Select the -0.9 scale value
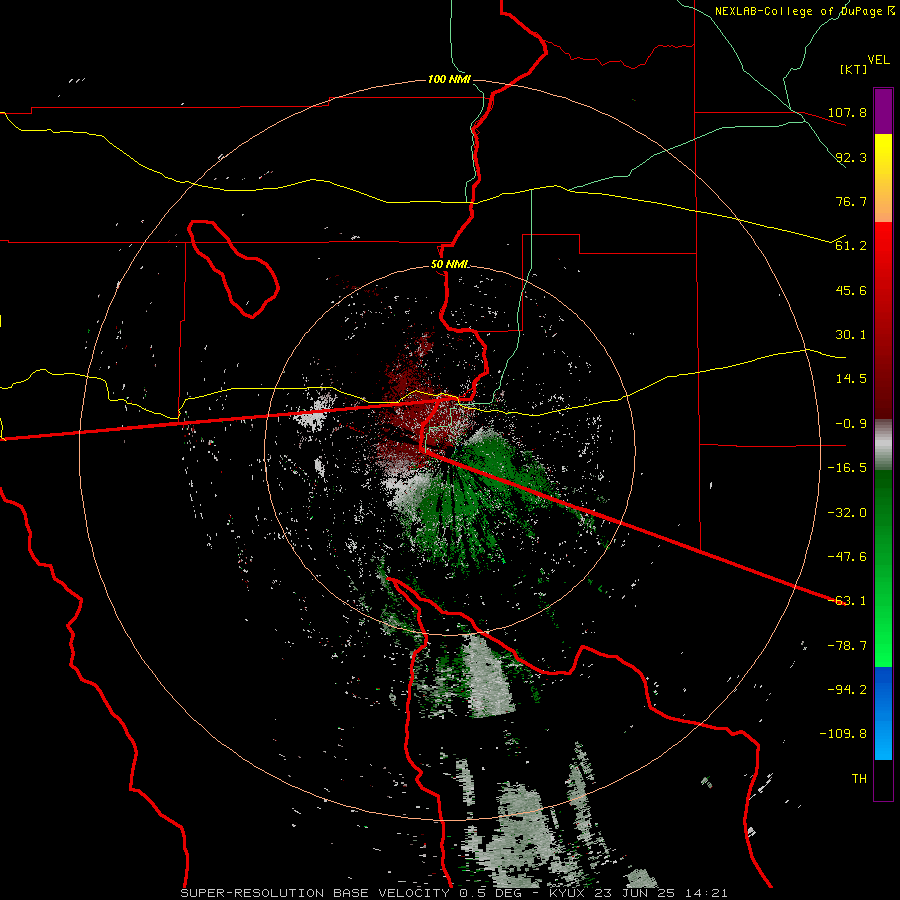900x900 pixels. (x=851, y=424)
